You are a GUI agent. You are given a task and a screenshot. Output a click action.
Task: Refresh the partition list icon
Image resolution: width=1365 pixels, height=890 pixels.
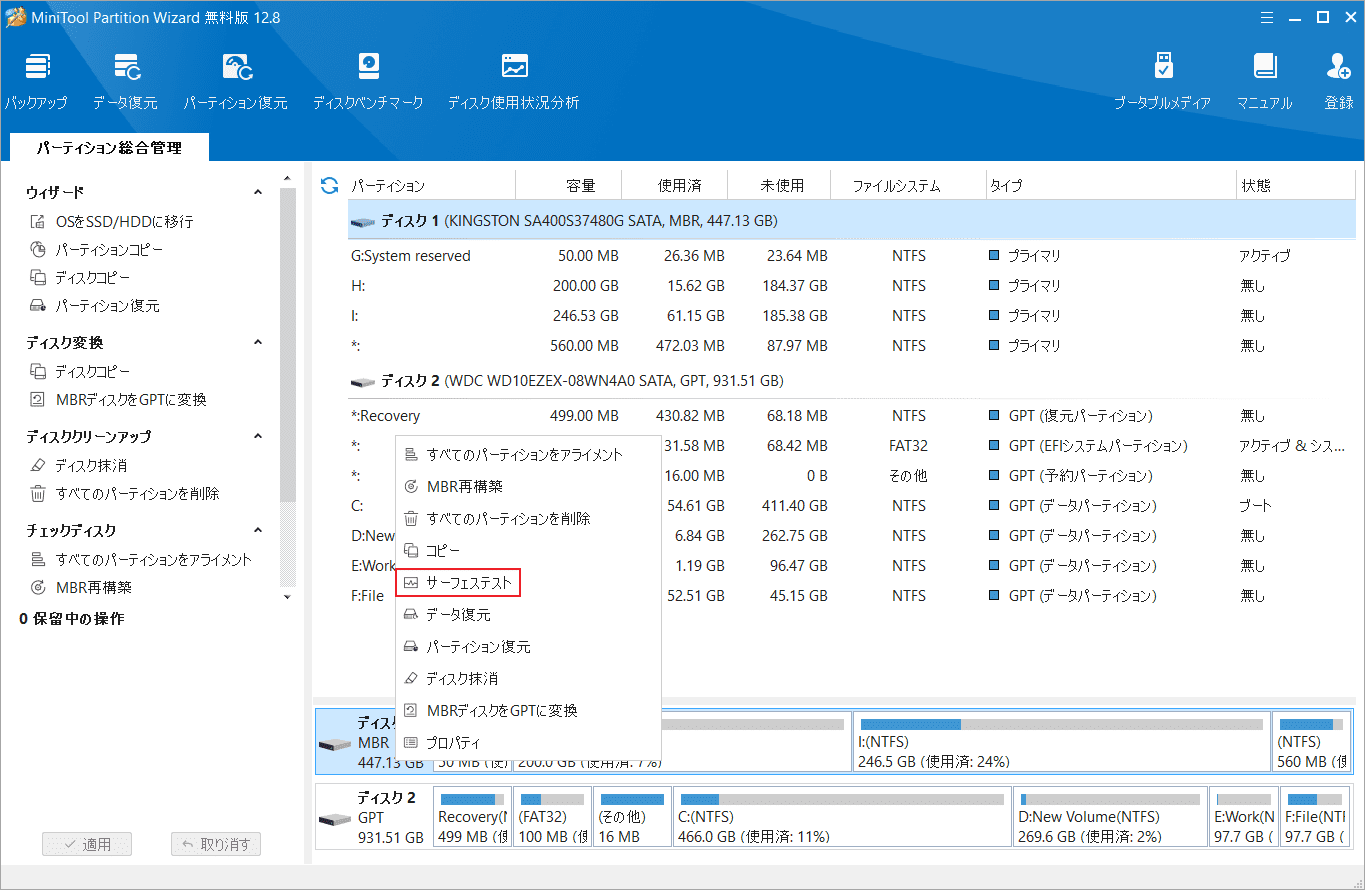click(329, 185)
